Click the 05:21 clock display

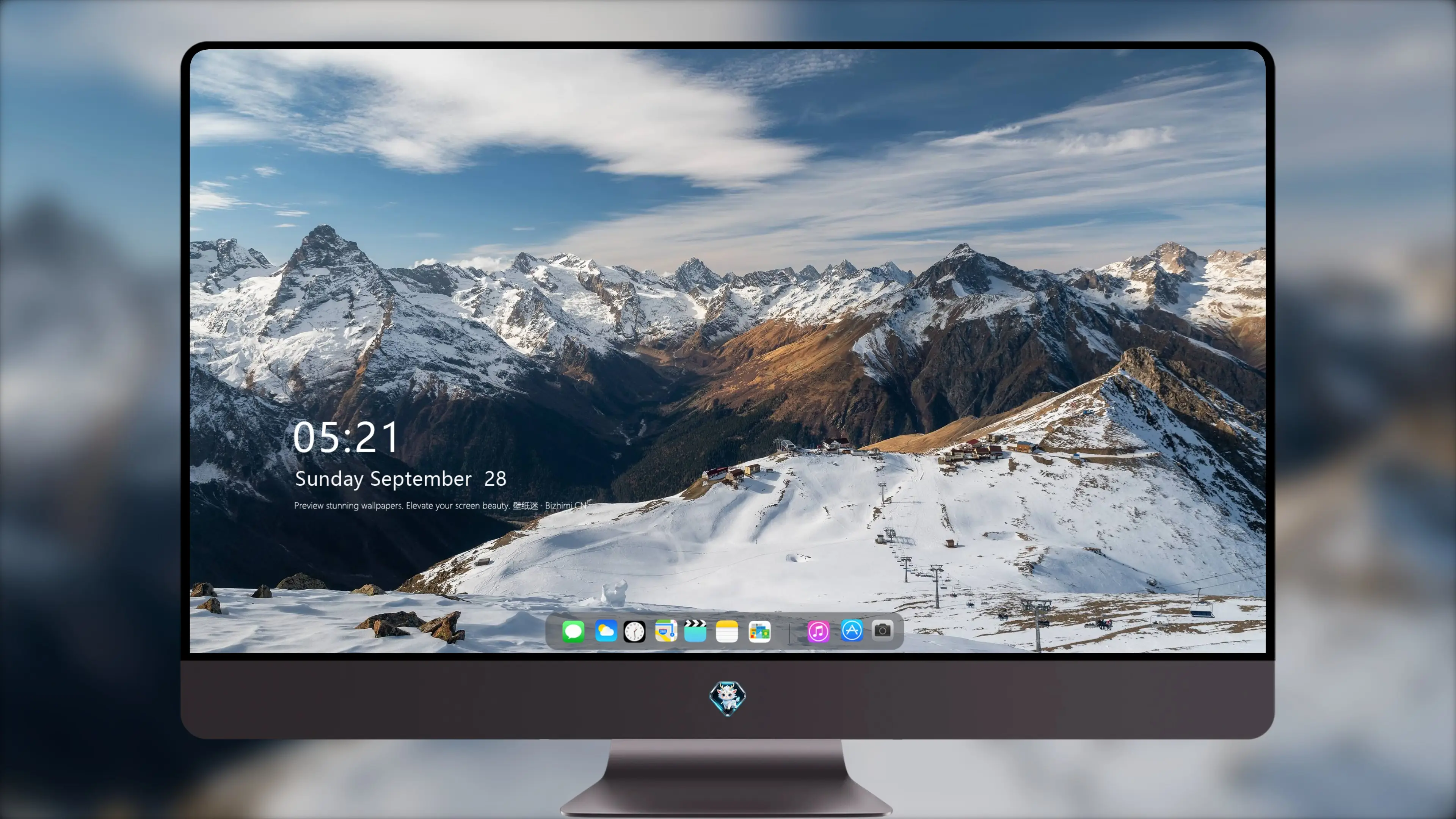pos(345,438)
